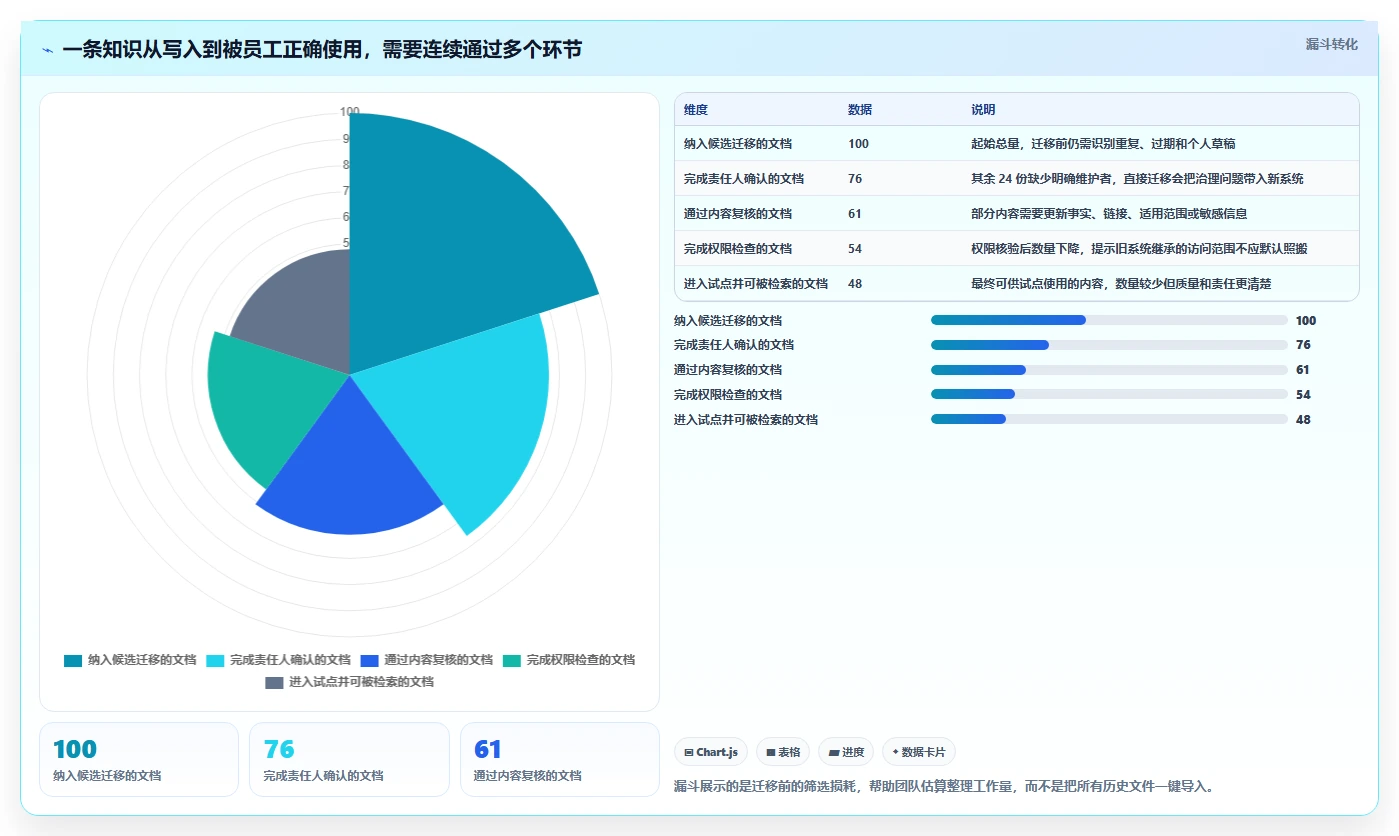1399x836 pixels.
Task: Click progress bar for 纳入候选迁移的文档
Action: coord(1109,320)
